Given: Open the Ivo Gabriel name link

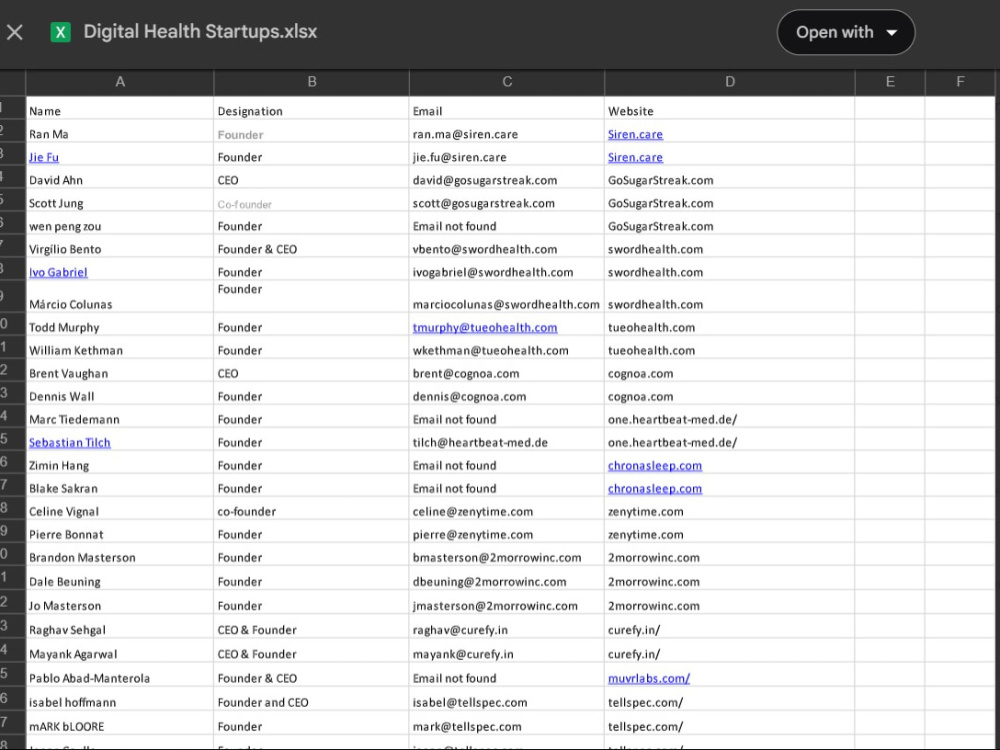Looking at the screenshot, I should [x=58, y=272].
